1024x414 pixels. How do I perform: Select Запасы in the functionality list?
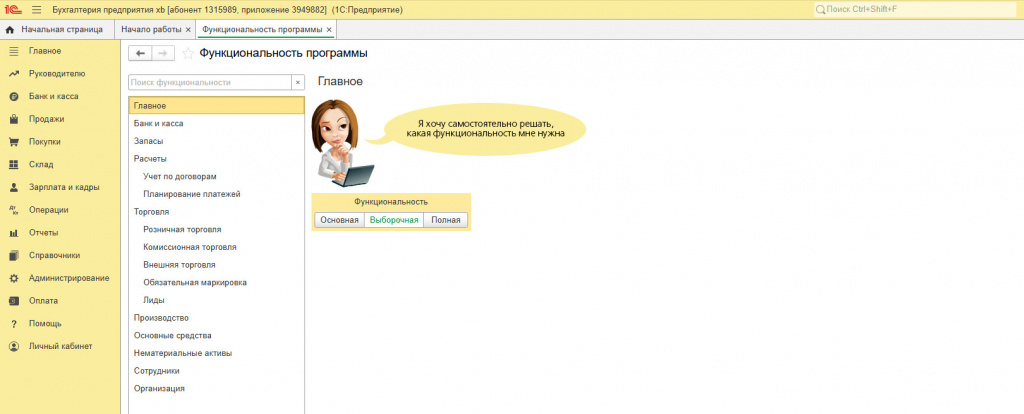point(217,140)
